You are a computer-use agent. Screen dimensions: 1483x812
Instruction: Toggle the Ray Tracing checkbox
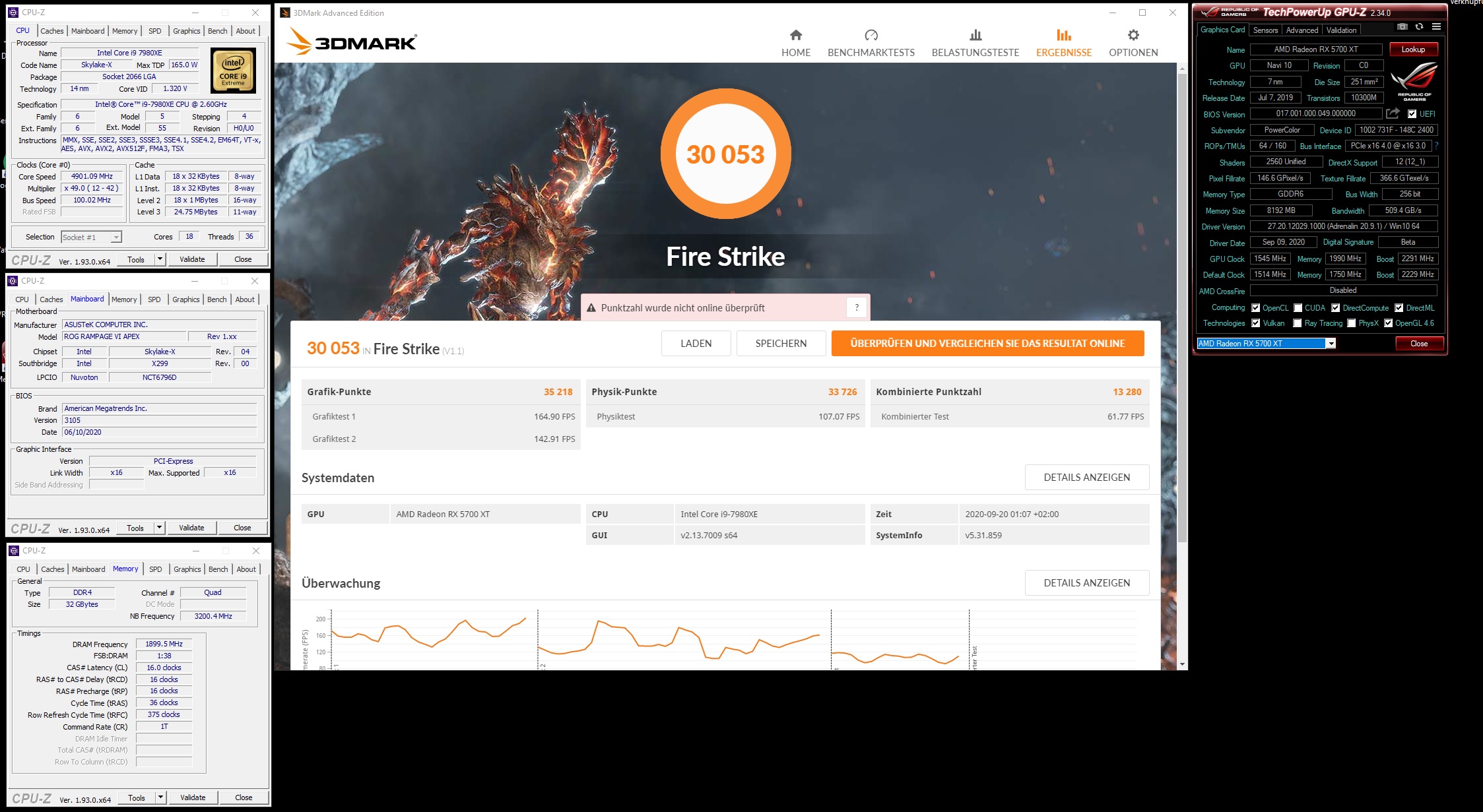tap(1298, 323)
